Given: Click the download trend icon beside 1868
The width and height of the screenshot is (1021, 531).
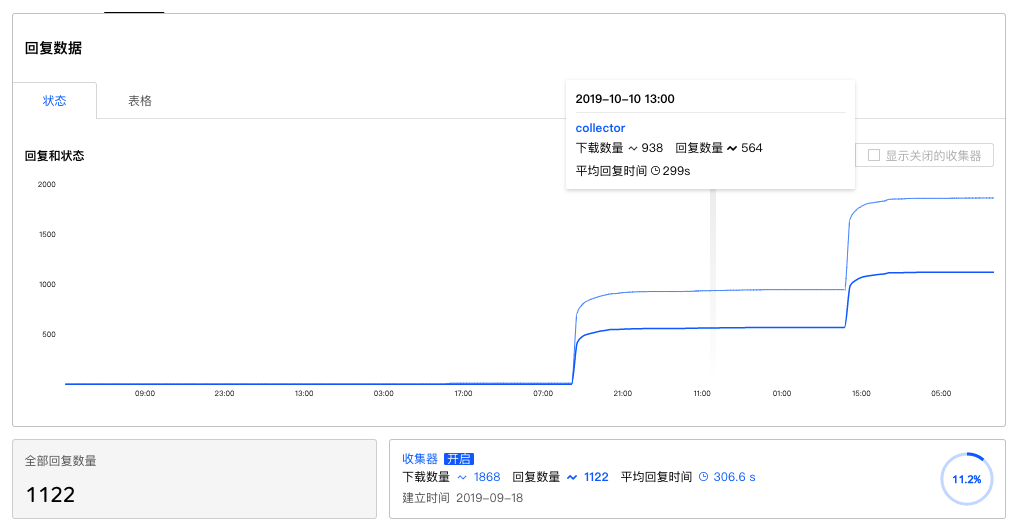Looking at the screenshot, I should [x=462, y=477].
